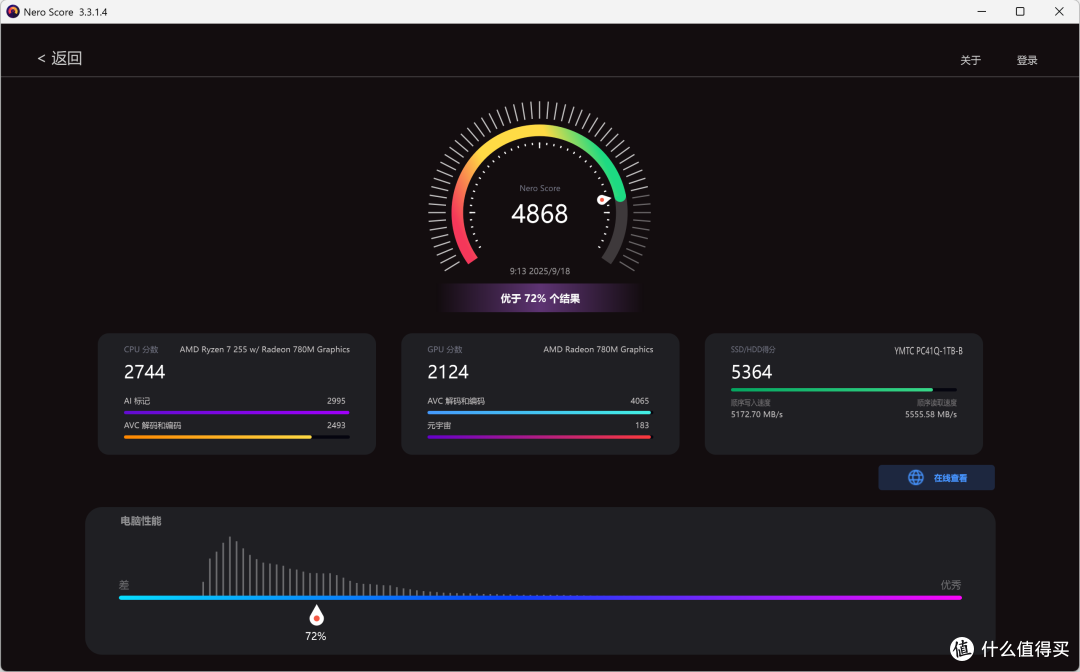Click the CPU AI 标记 value 2995
The height and width of the screenshot is (672, 1080).
pyautogui.click(x=336, y=401)
